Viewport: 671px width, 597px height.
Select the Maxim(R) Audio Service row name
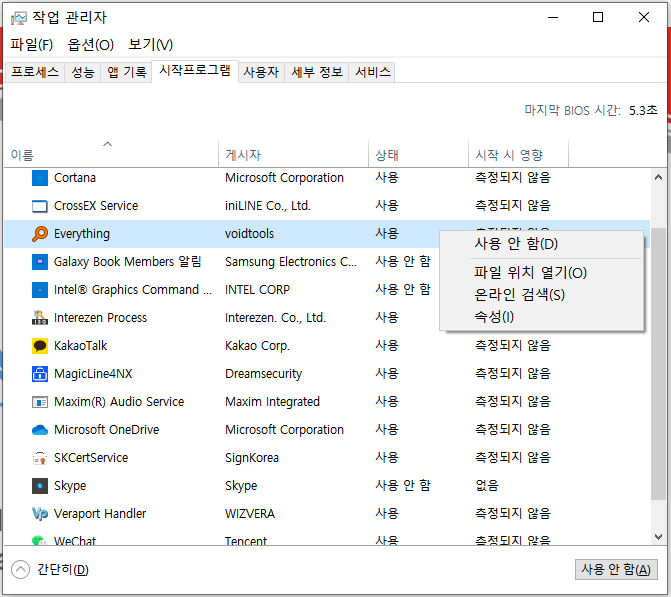coord(119,402)
